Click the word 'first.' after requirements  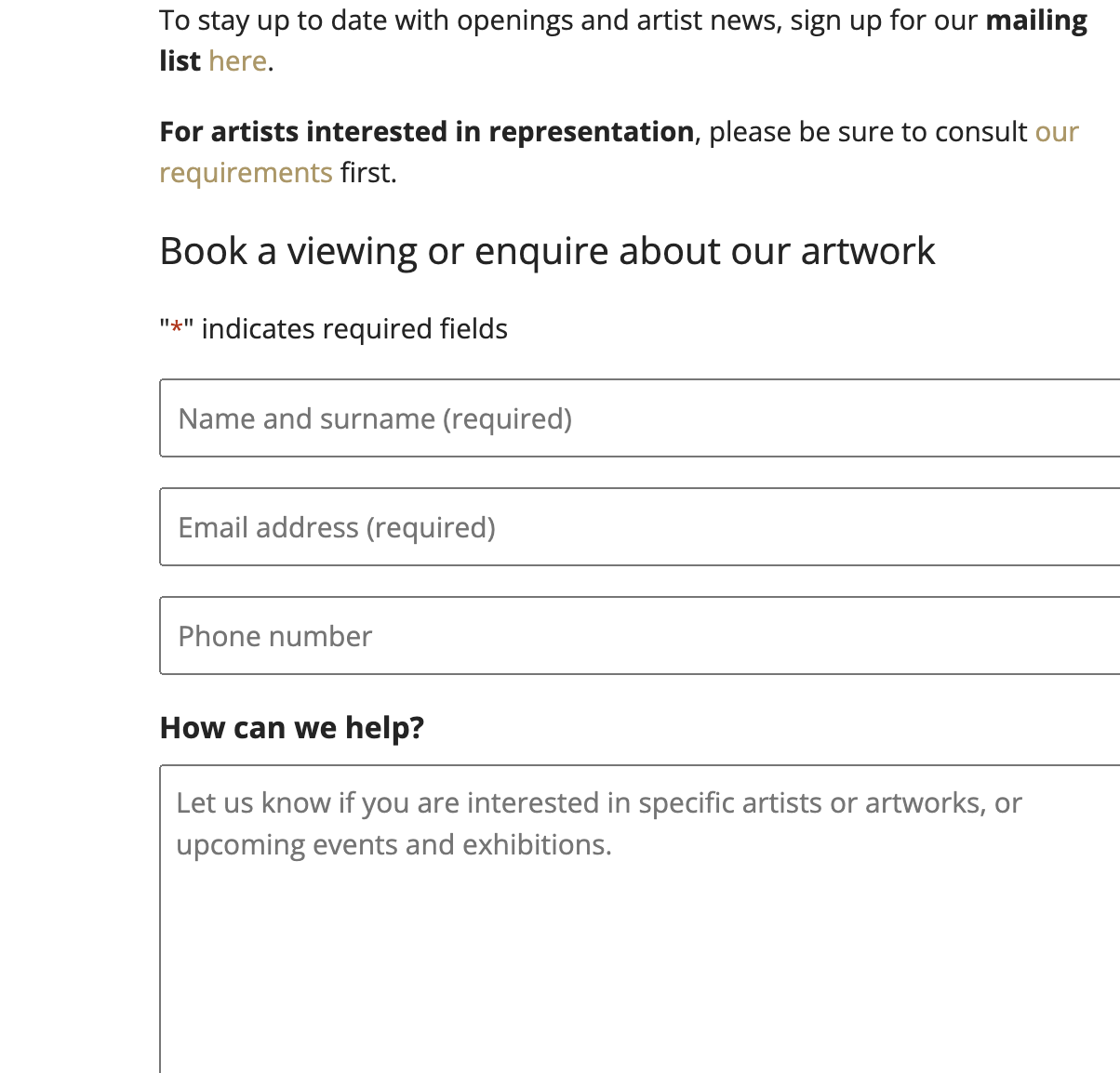pos(368,173)
